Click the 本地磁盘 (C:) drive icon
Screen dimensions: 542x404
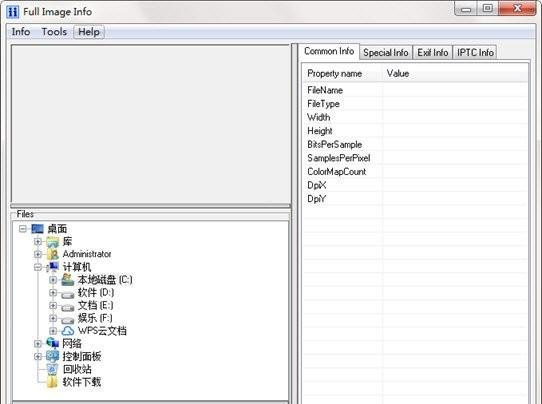tap(68, 280)
